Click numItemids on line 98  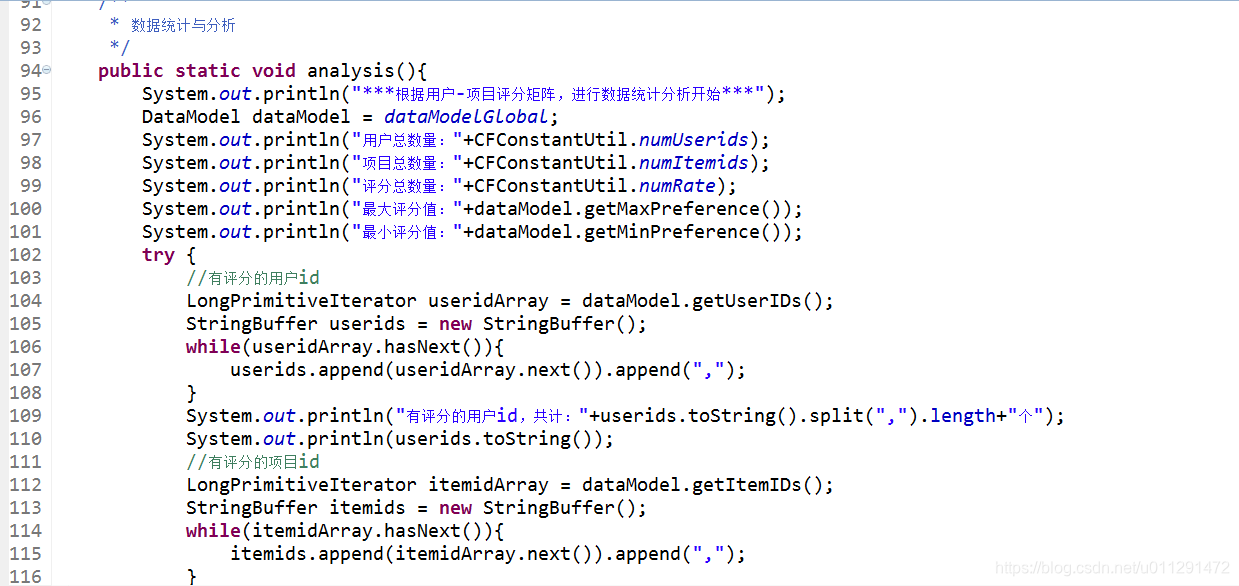click(x=695, y=163)
